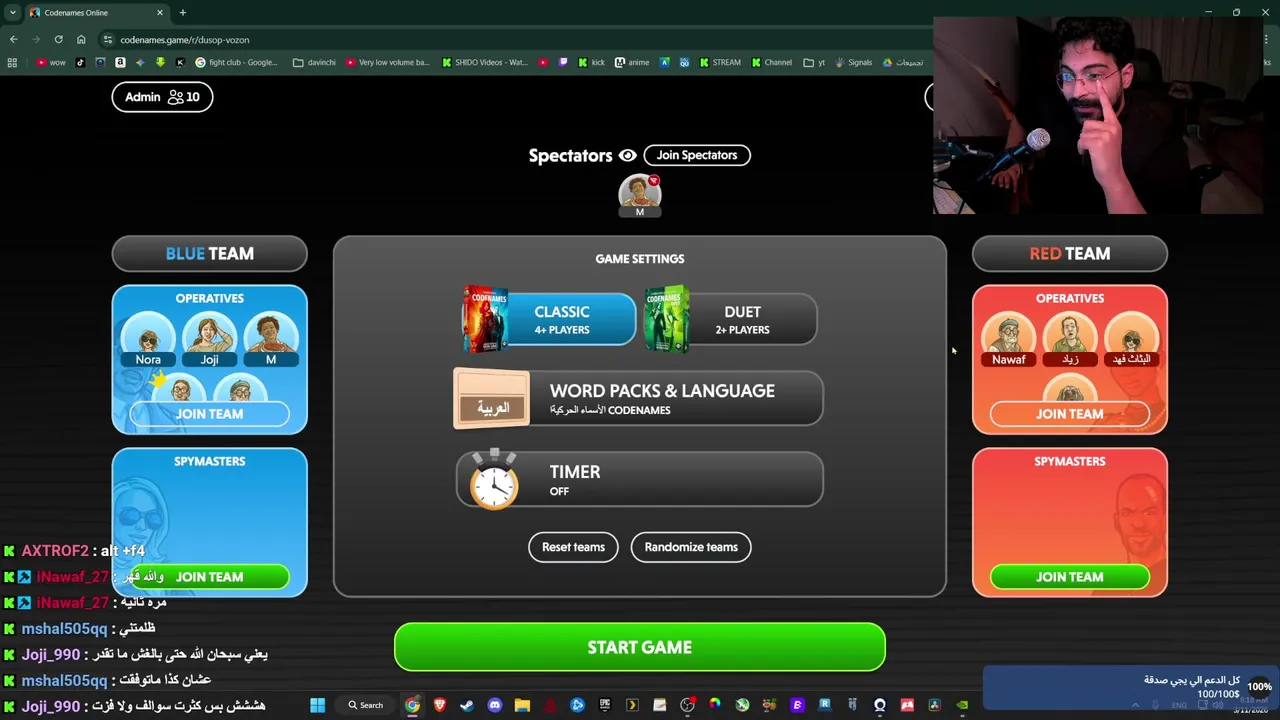Open the Amazon bookmark icon

pyautogui.click(x=120, y=62)
